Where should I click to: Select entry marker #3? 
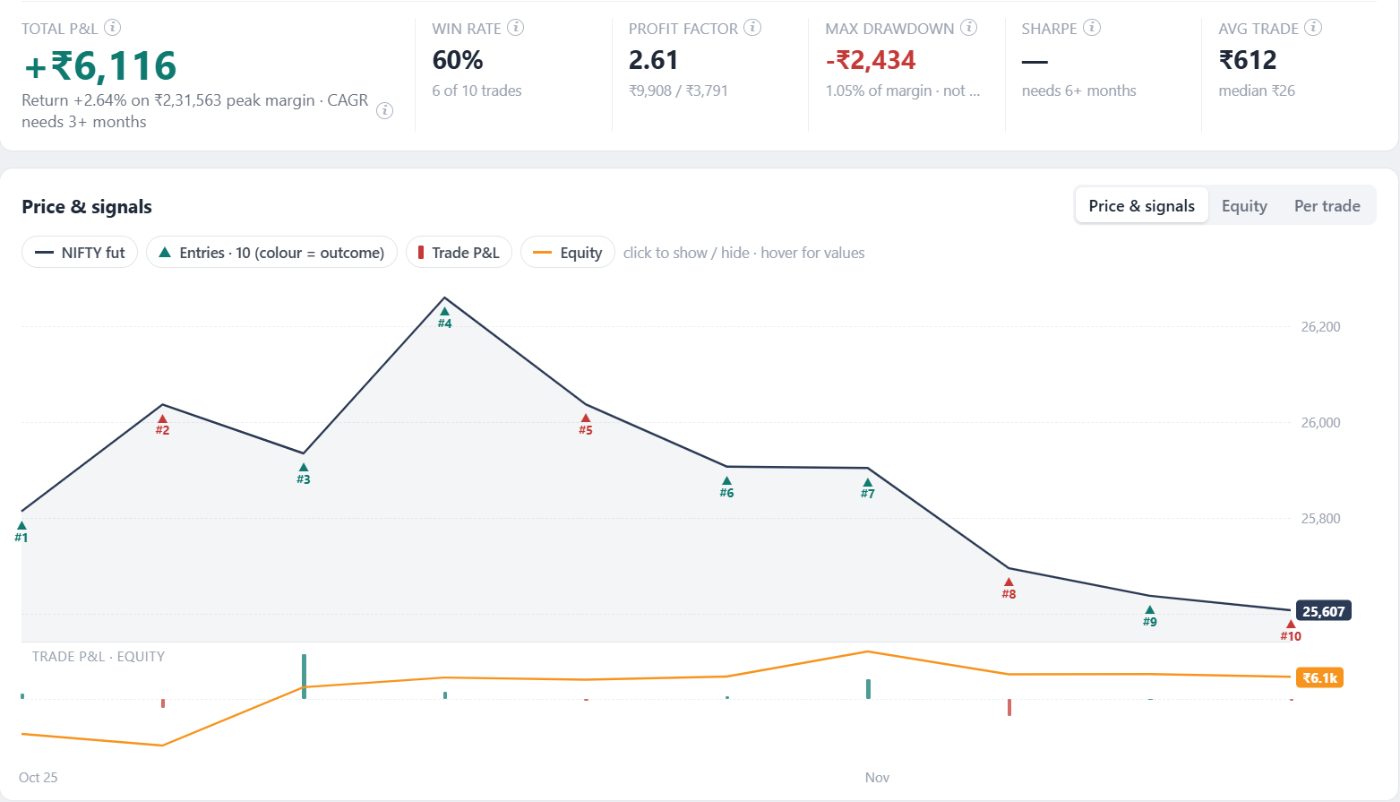click(303, 473)
